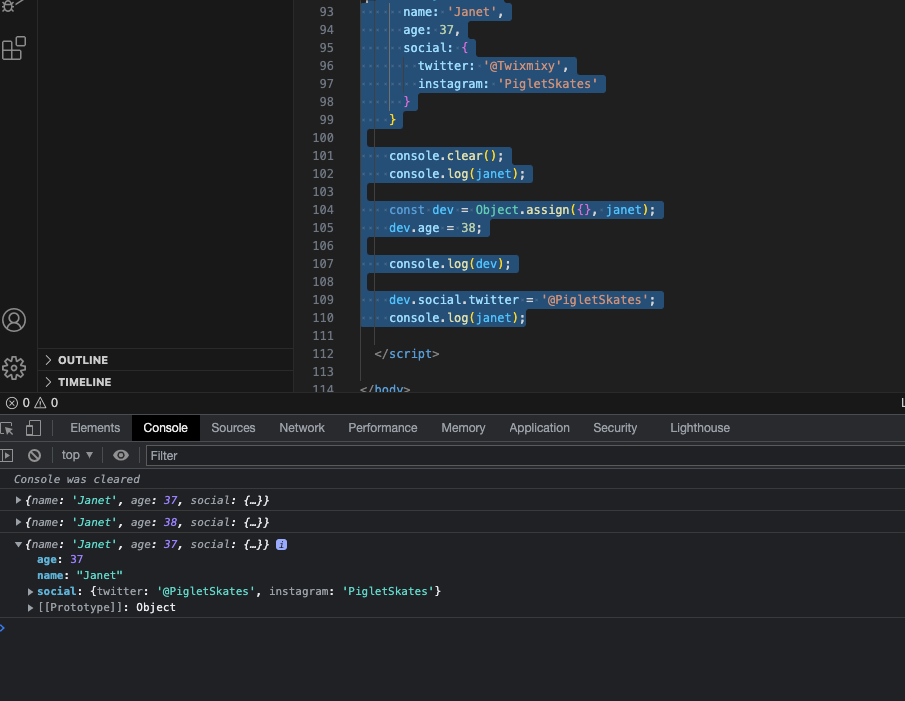Open the 'top' JavaScript context dropdown
The width and height of the screenshot is (905, 701).
[x=77, y=455]
